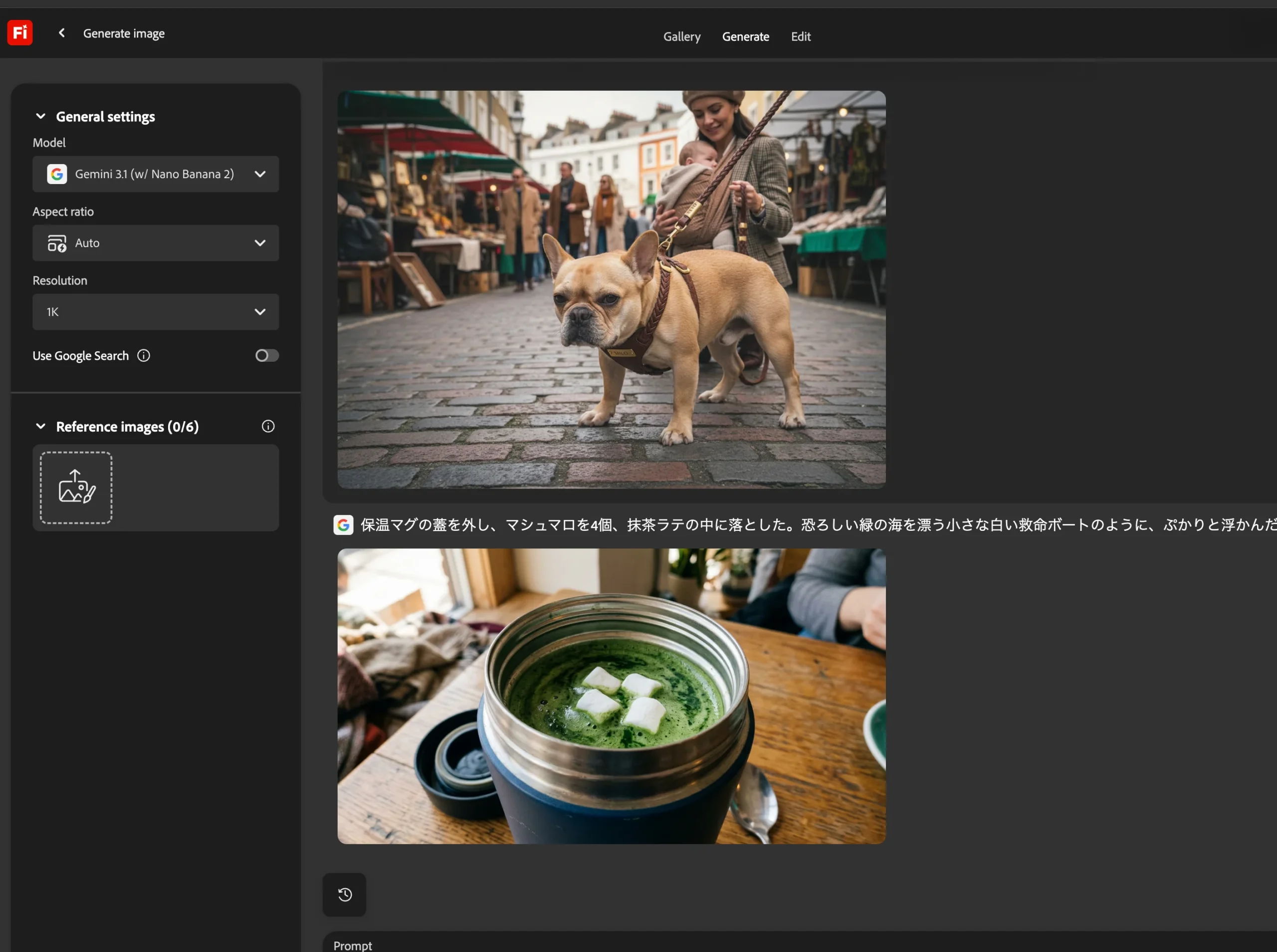Collapse the Reference images section
1277x952 pixels.
[40, 426]
